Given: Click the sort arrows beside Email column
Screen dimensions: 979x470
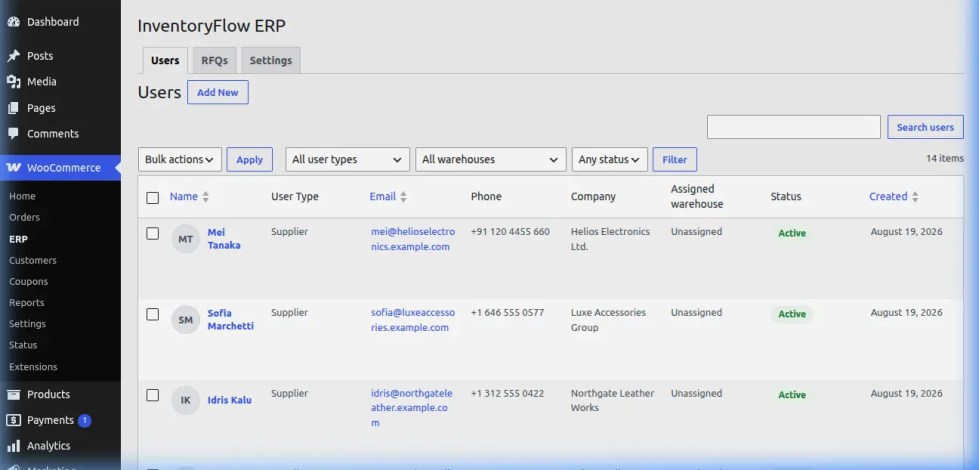Looking at the screenshot, I should (x=403, y=197).
